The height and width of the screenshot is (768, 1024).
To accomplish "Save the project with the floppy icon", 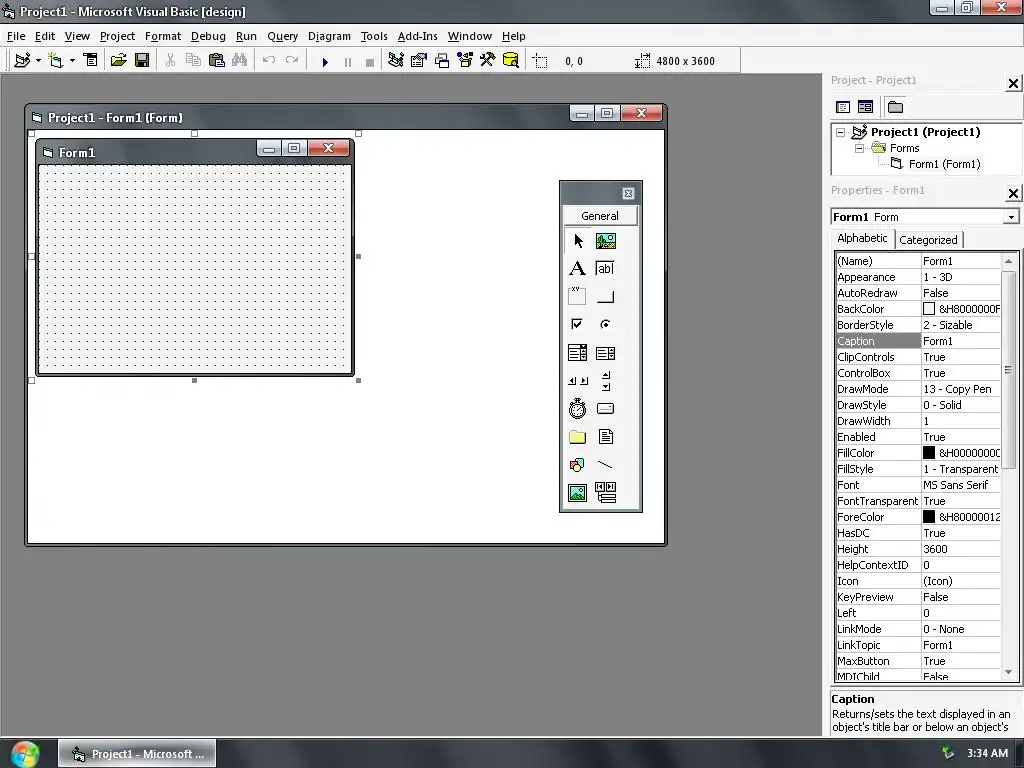I will click(142, 60).
